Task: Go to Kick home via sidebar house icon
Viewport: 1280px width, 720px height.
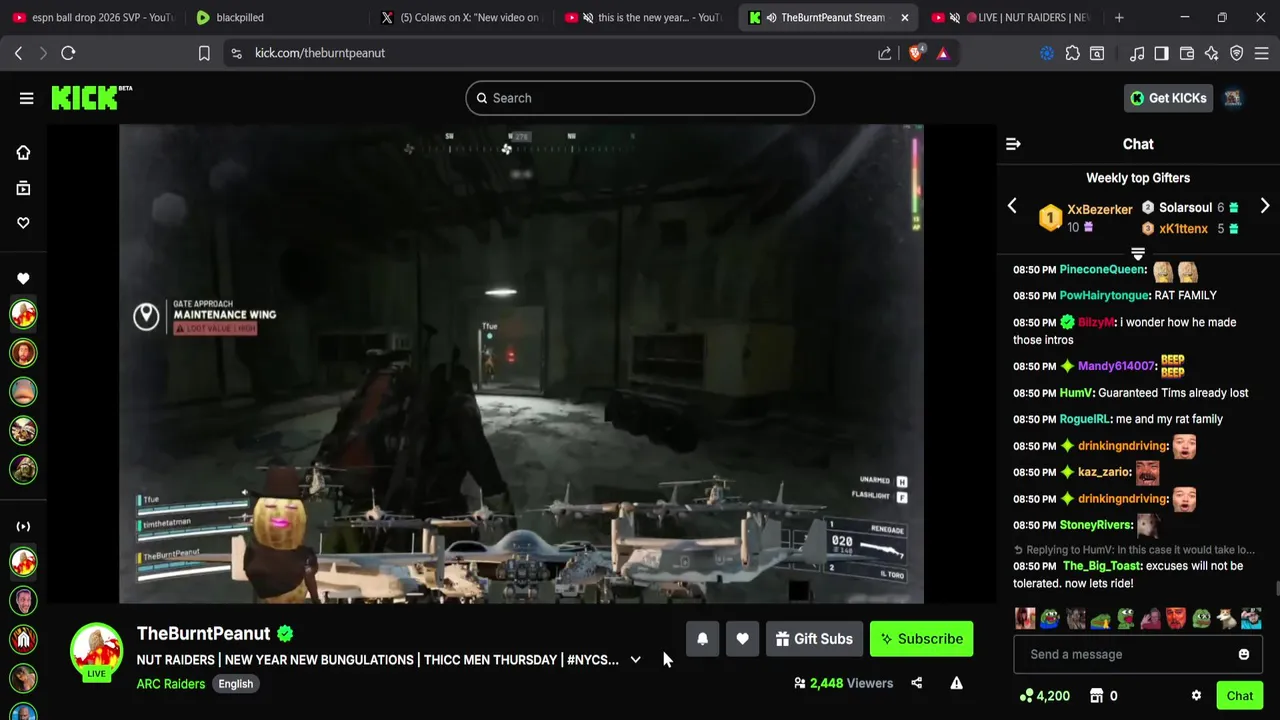Action: 23,153
